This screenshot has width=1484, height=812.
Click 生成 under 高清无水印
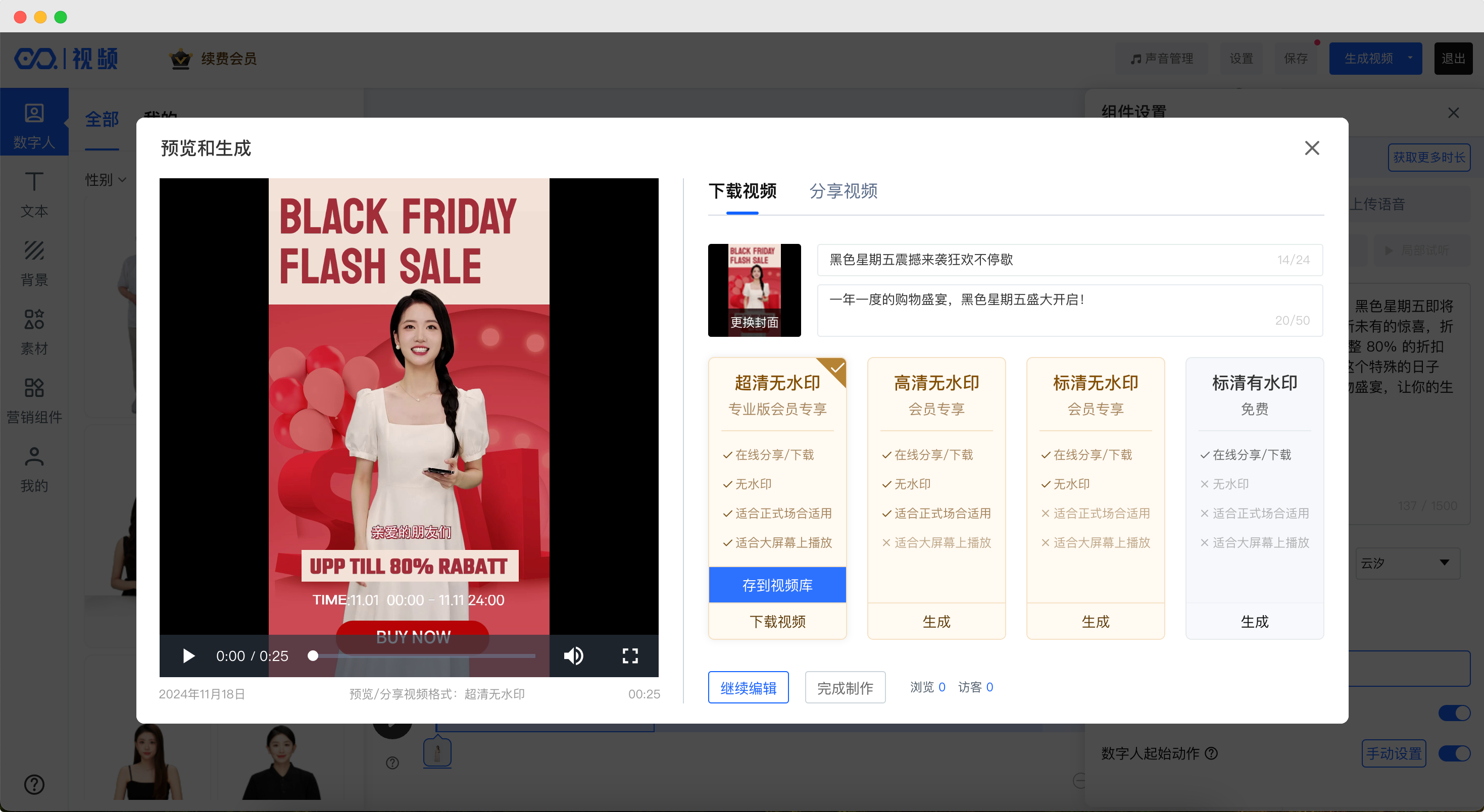[936, 621]
